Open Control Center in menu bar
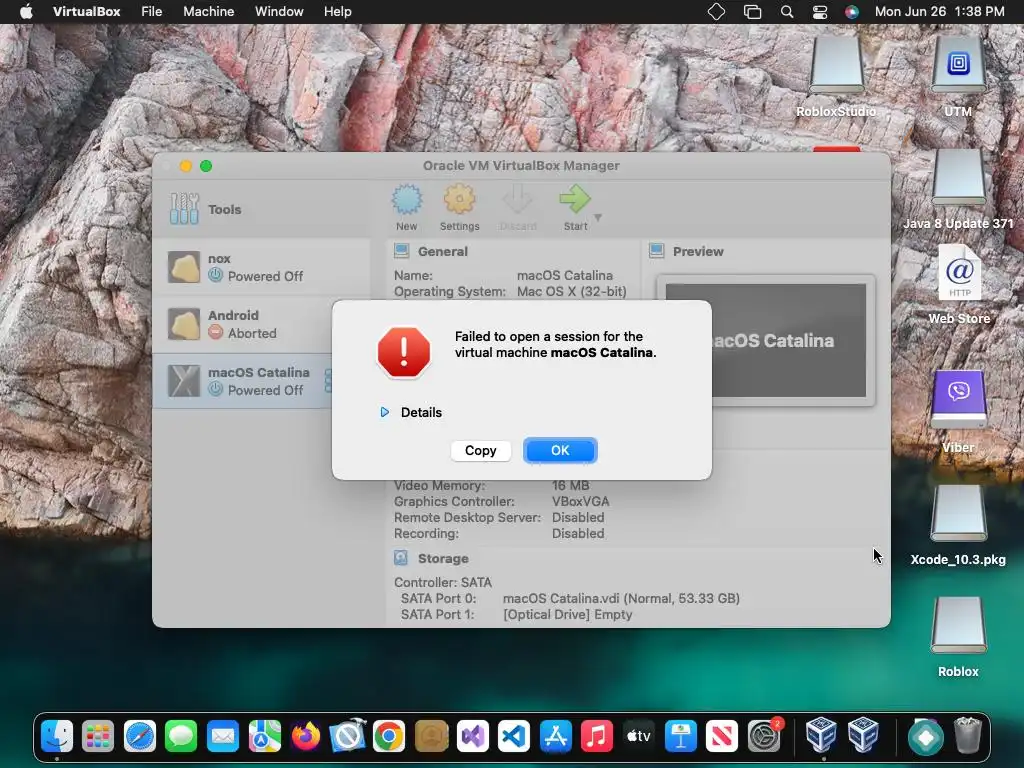This screenshot has width=1024, height=768. (x=820, y=12)
